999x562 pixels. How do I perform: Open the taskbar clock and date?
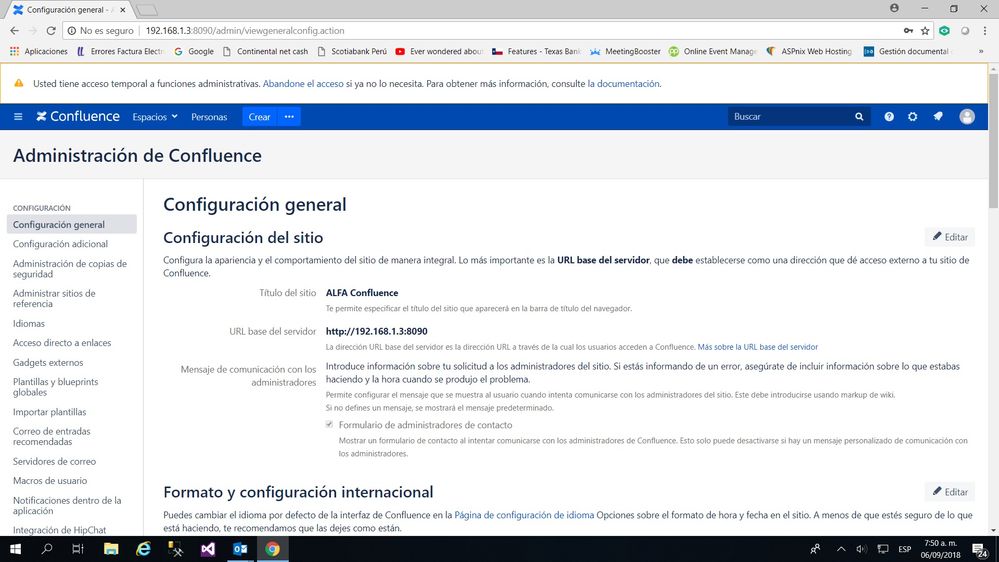click(x=940, y=549)
